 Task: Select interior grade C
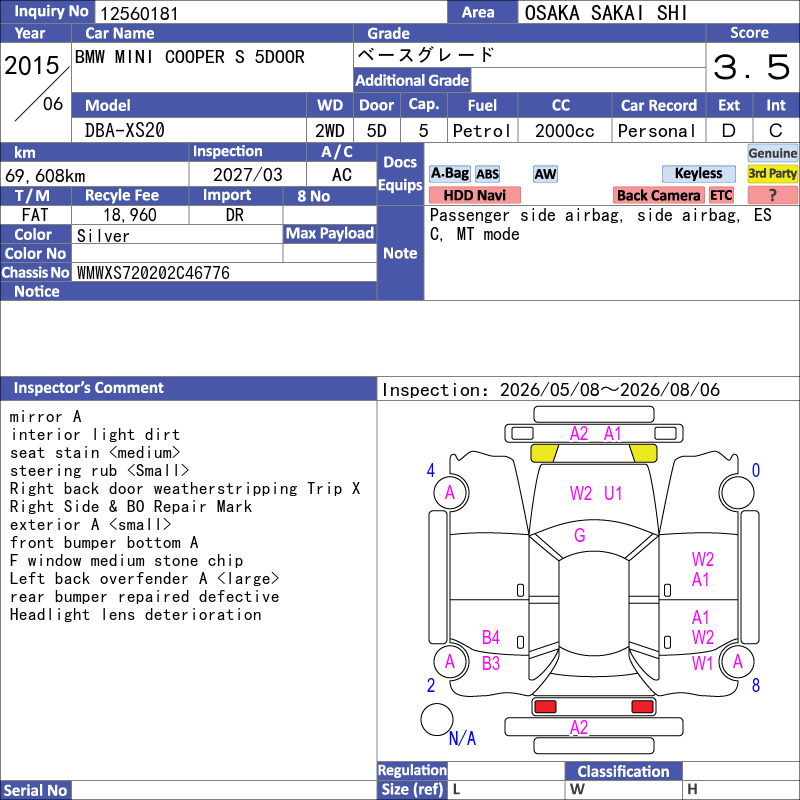click(x=776, y=131)
